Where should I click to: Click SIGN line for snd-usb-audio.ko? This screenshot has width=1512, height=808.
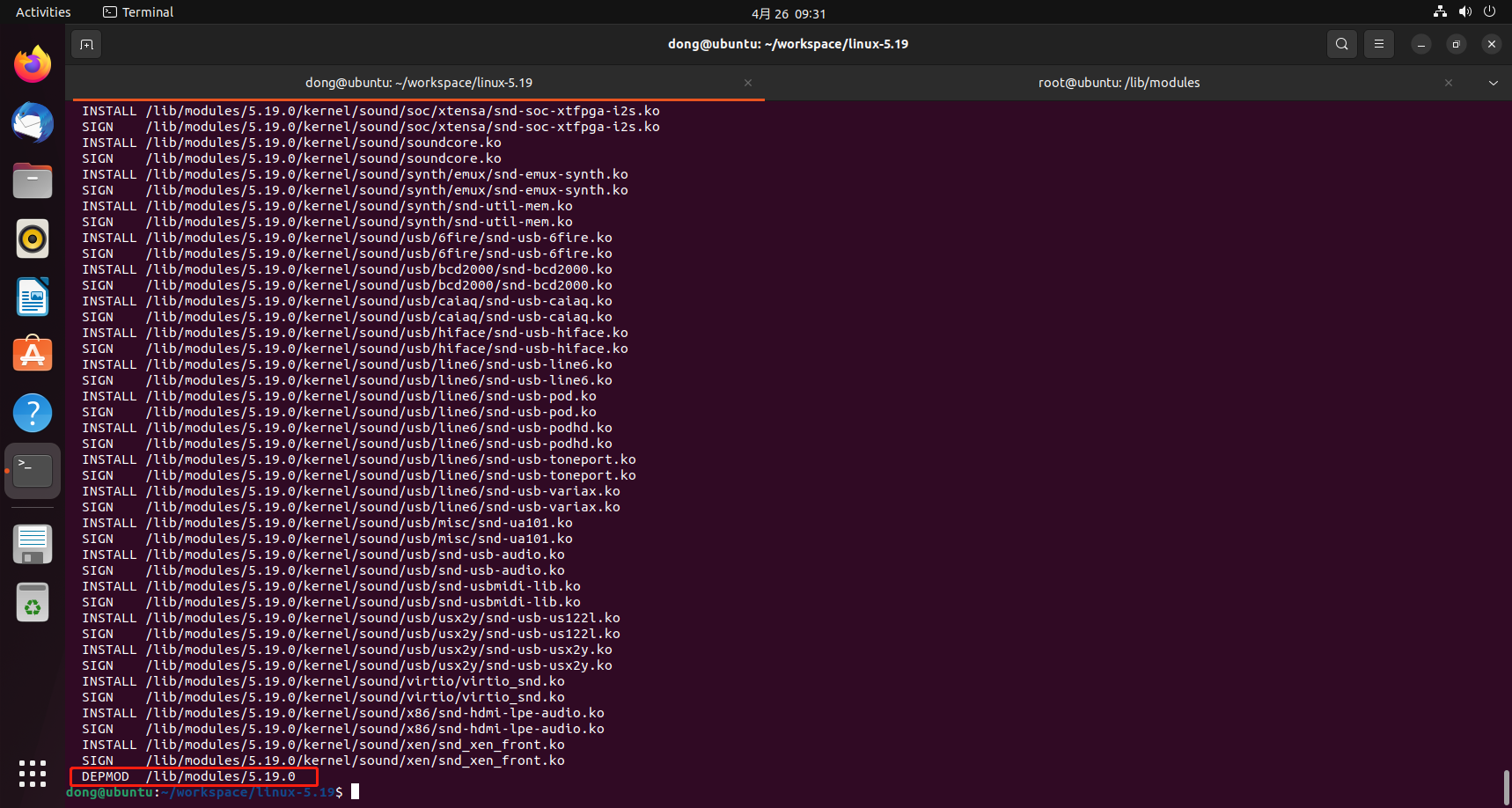click(x=323, y=570)
